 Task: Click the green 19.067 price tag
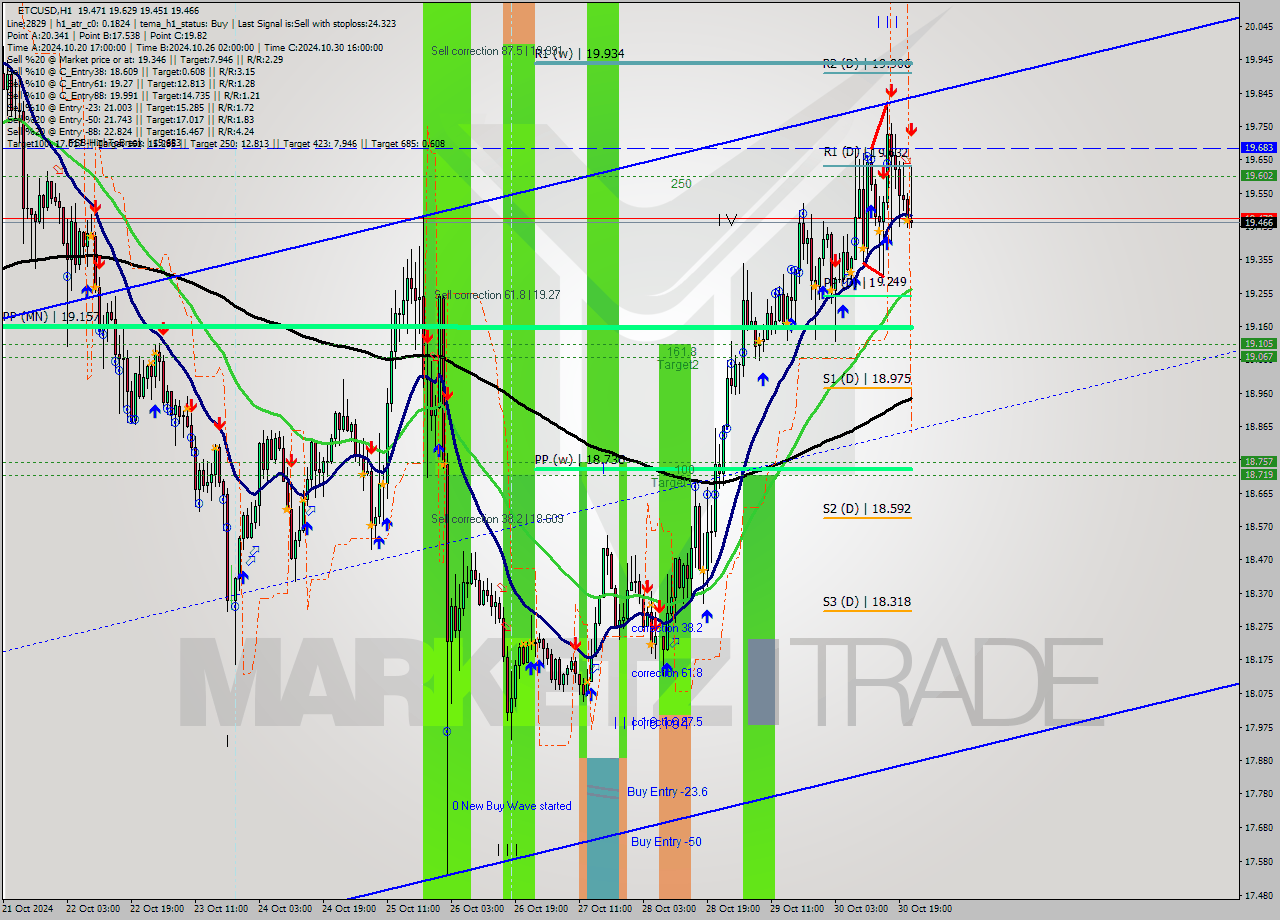[x=1258, y=356]
